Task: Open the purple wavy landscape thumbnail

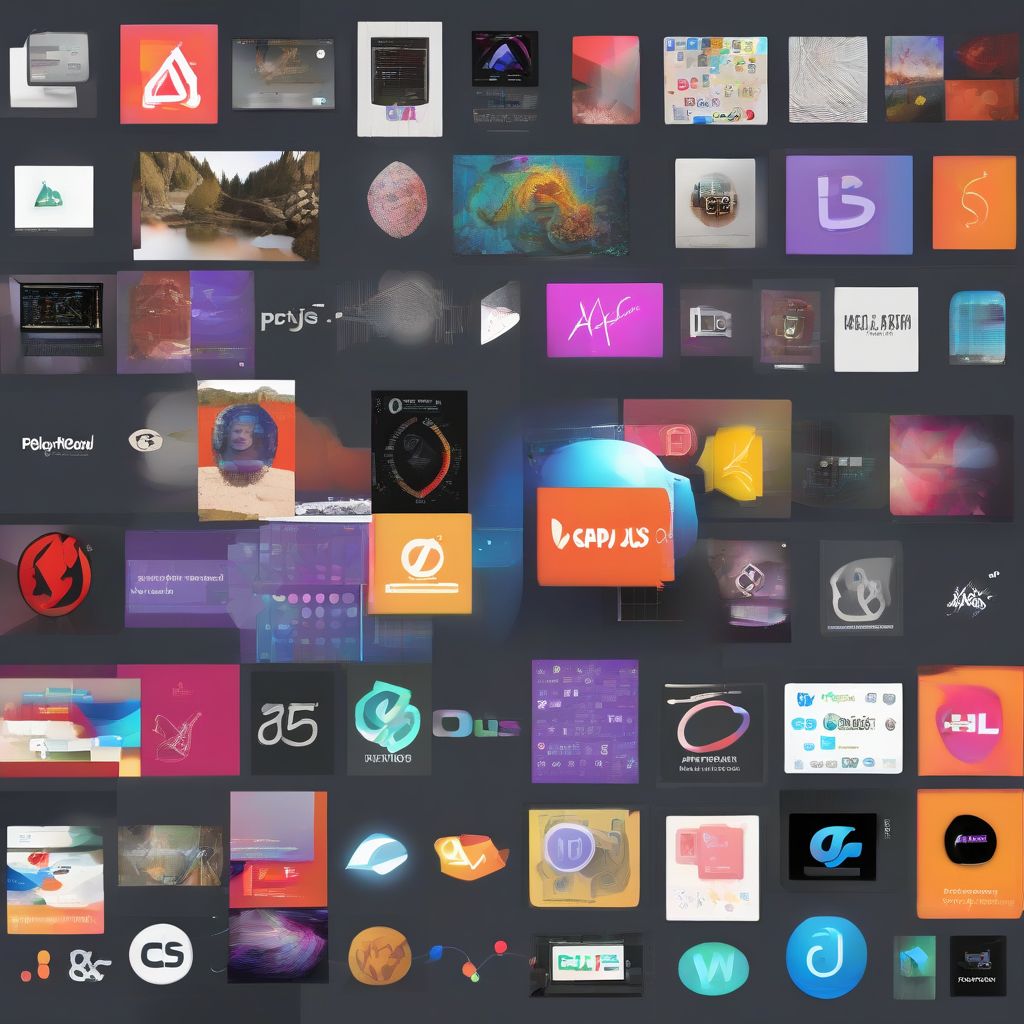Action: [278, 945]
